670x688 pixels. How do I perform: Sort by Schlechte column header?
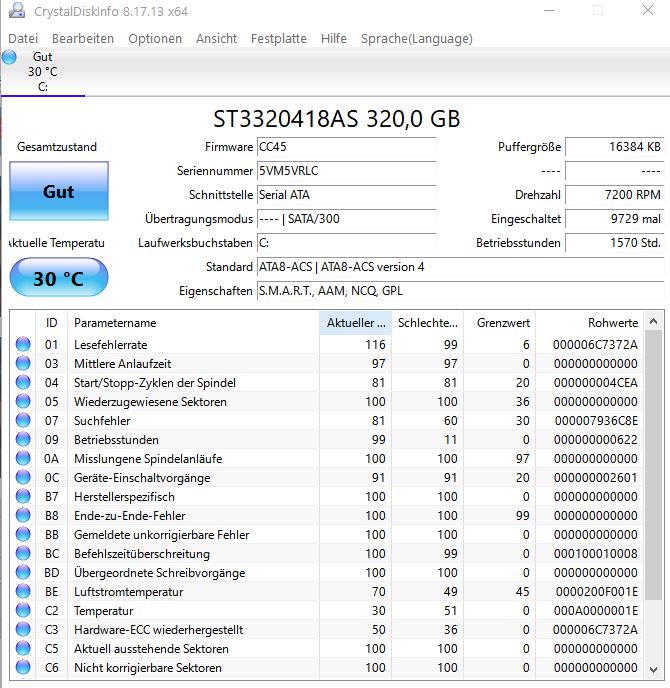[x=427, y=323]
